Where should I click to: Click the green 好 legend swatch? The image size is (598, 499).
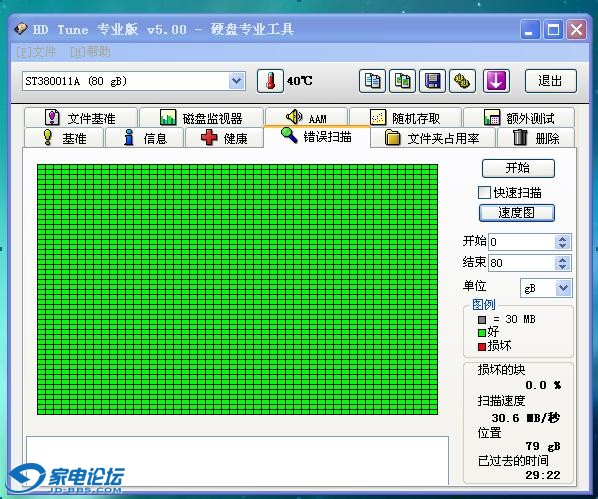[482, 333]
